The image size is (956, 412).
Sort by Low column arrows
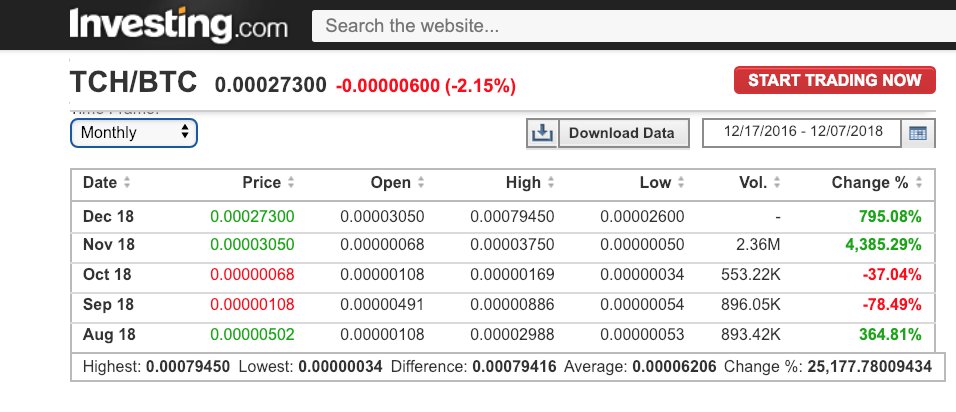(x=680, y=182)
